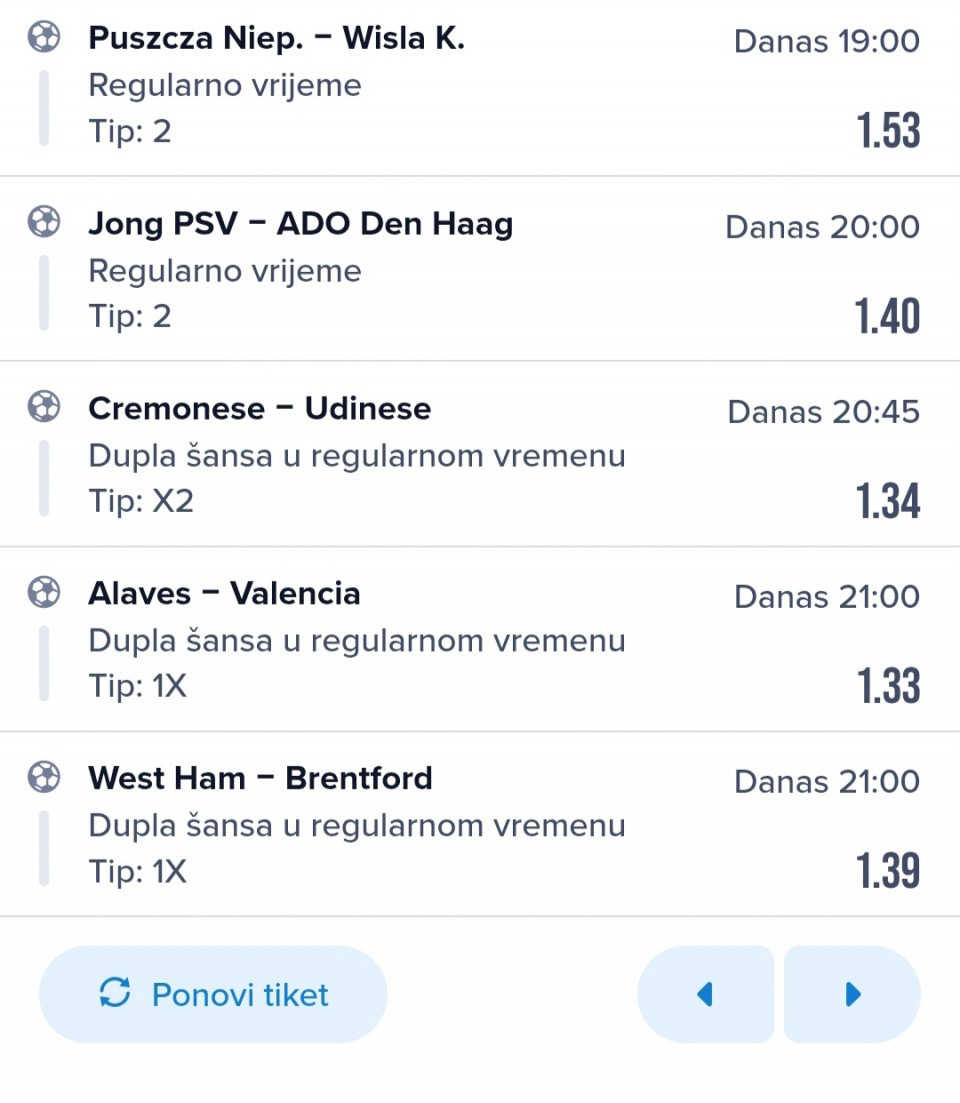Viewport: 960px width, 1103px height.
Task: Click soccer ball icon beside West Ham – Brentford
Action: pyautogui.click(x=43, y=777)
